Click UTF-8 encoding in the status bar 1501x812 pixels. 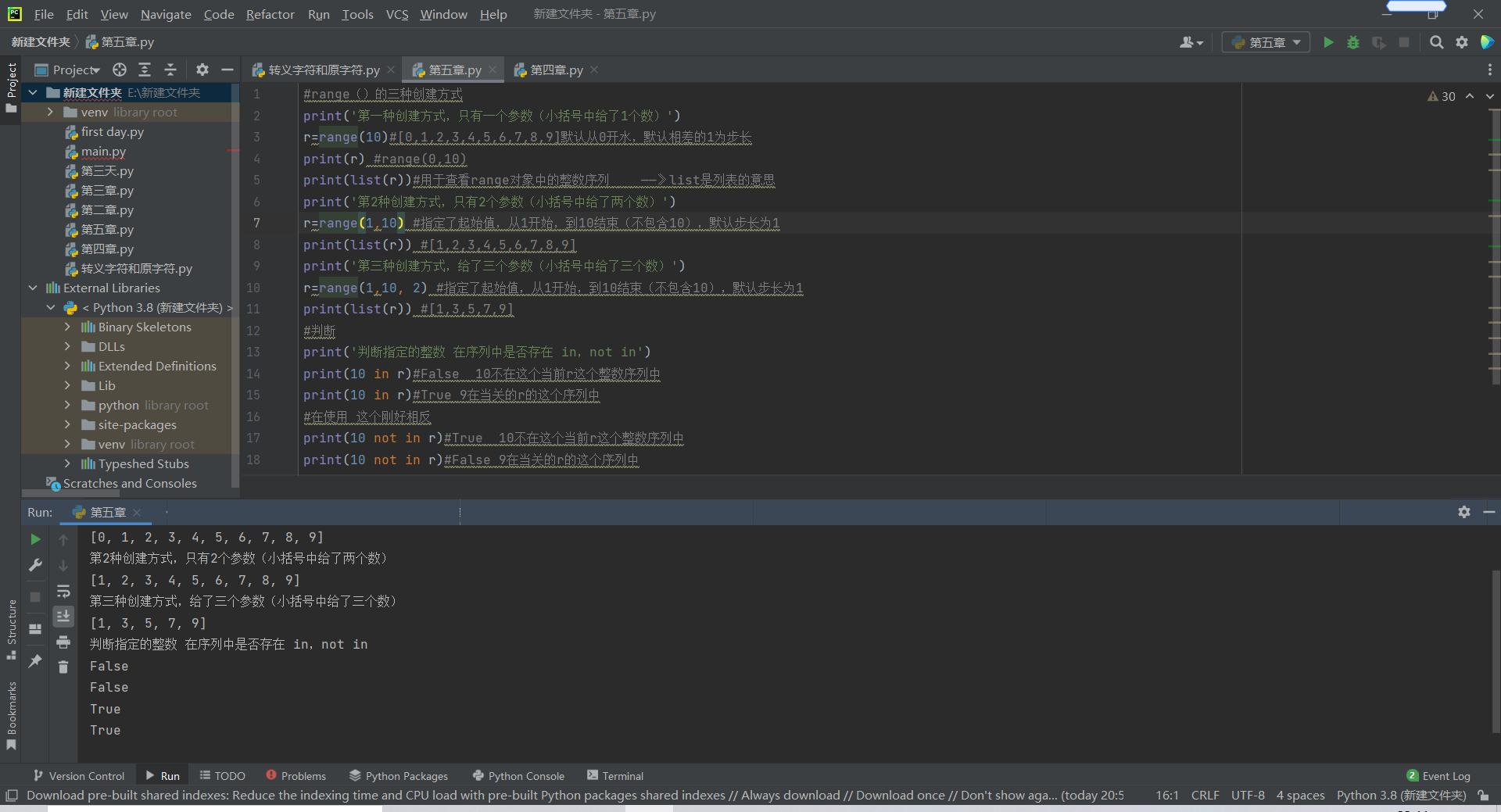click(x=1248, y=795)
